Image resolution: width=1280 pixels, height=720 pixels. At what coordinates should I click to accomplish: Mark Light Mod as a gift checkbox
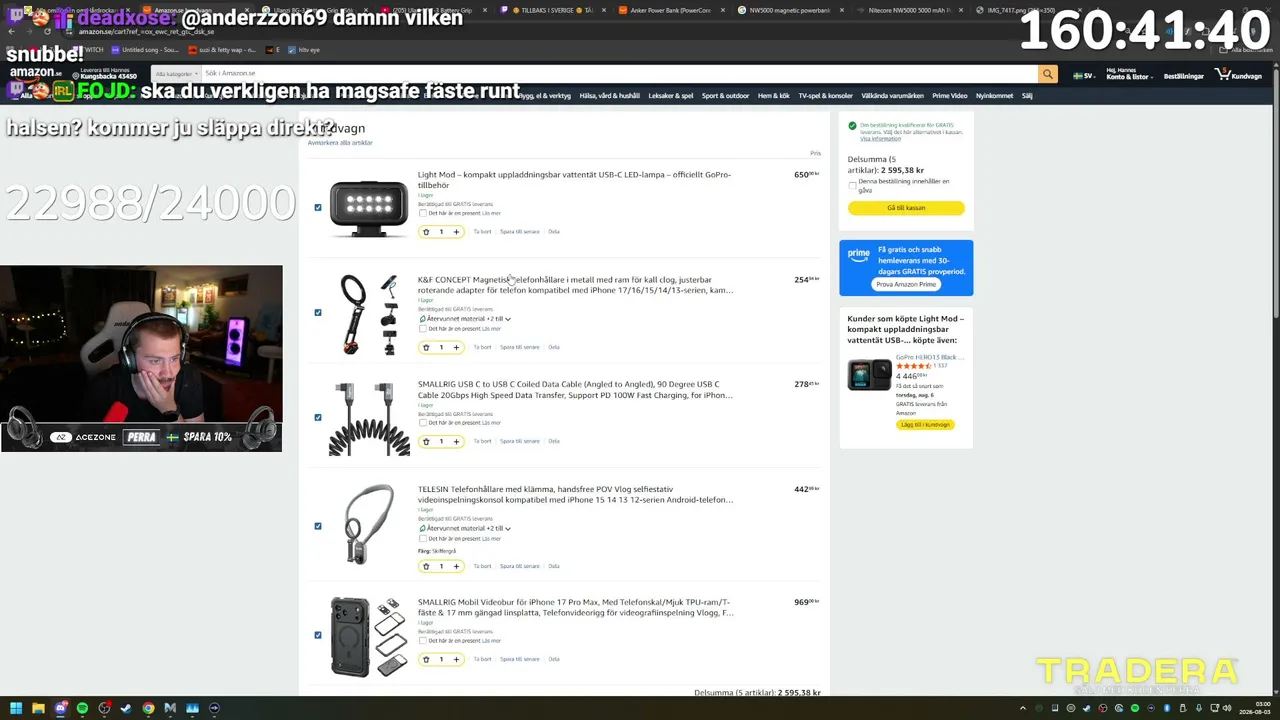422,213
